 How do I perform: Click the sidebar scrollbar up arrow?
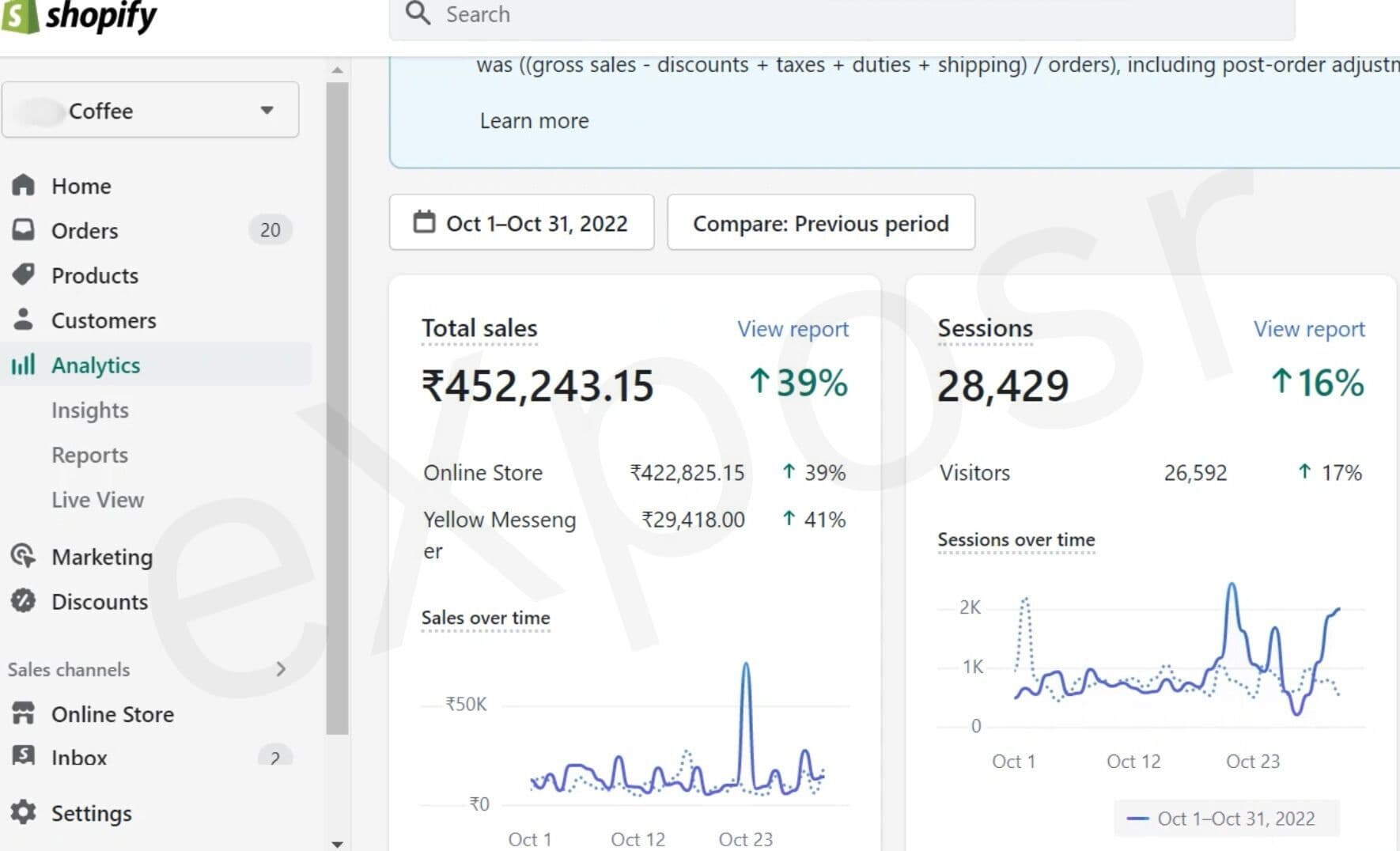coord(338,70)
